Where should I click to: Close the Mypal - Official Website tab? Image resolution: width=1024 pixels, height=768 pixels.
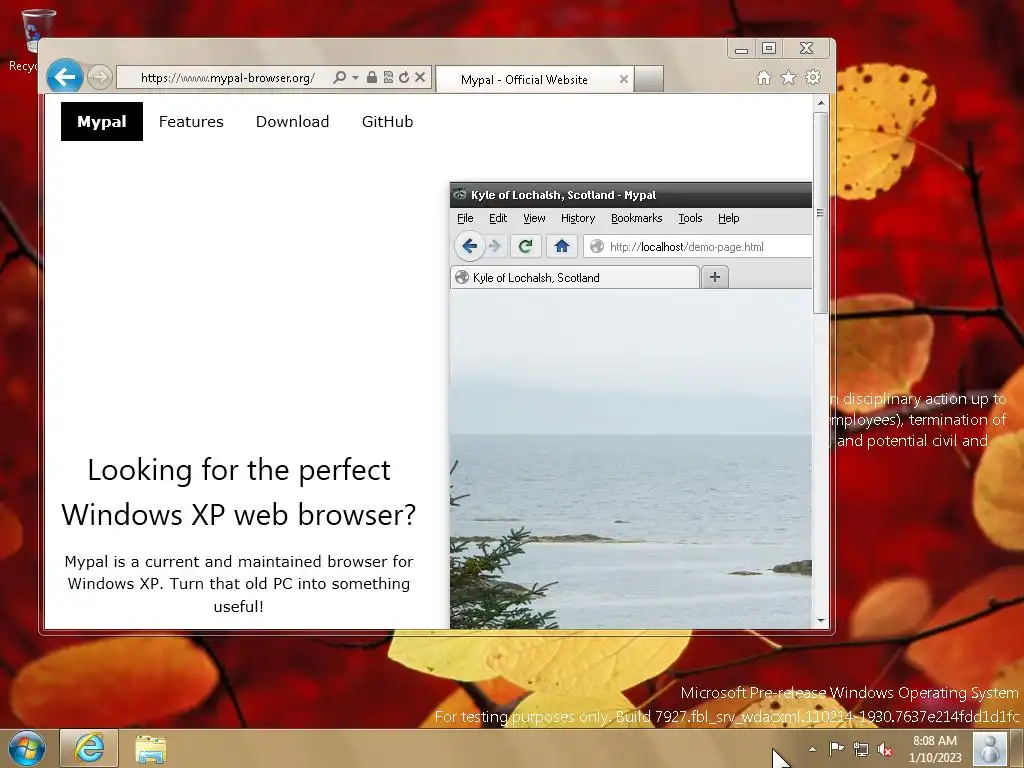coord(624,79)
